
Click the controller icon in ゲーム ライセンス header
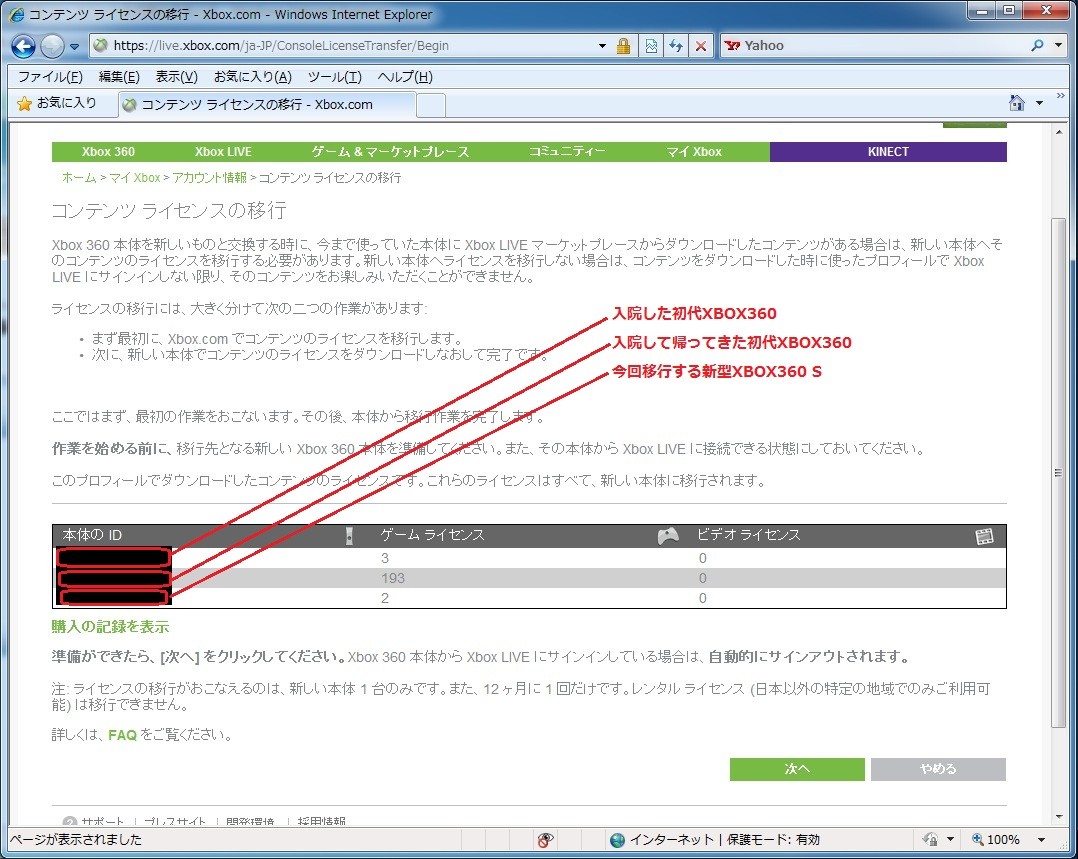pos(668,536)
